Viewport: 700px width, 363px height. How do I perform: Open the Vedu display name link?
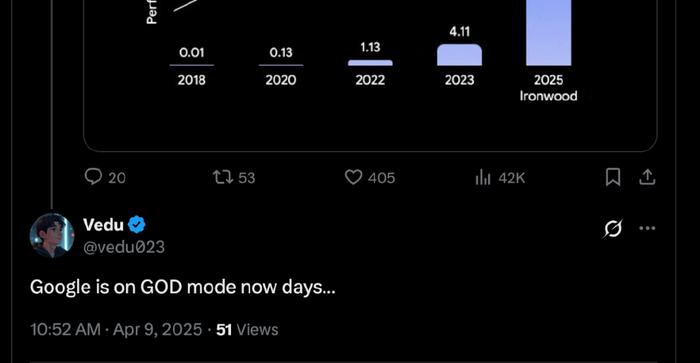103,225
